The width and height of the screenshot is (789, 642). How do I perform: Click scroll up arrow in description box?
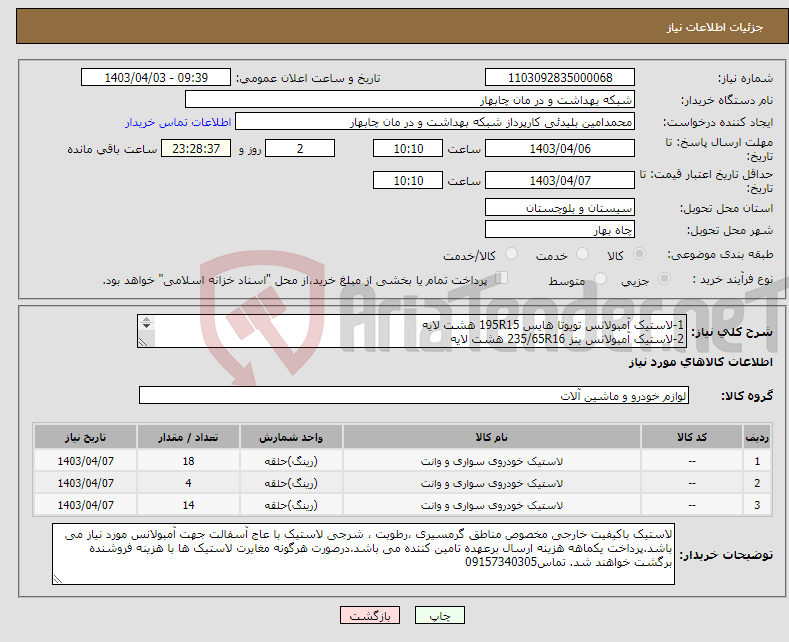146,319
